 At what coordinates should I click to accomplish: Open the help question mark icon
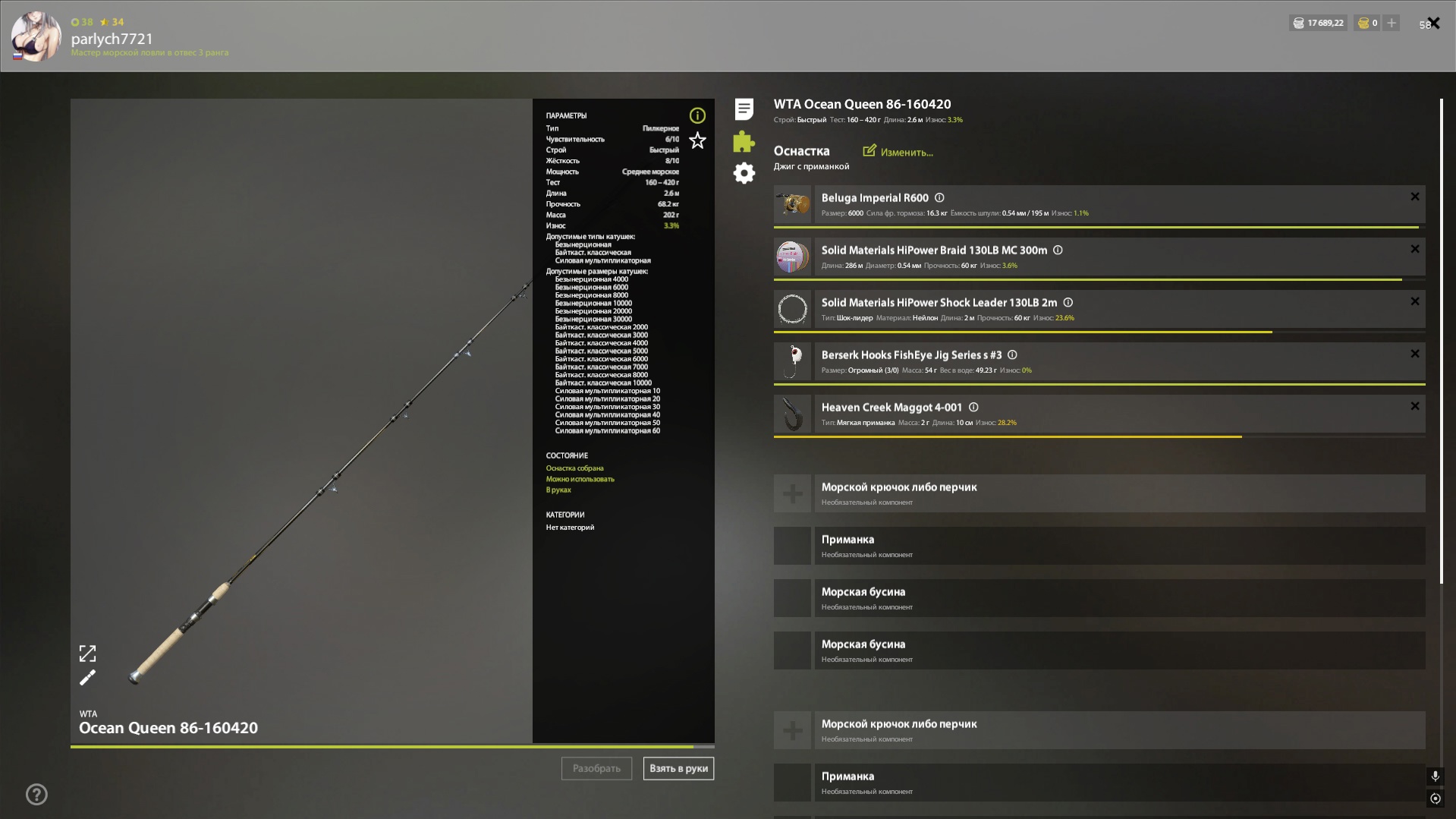coord(36,795)
